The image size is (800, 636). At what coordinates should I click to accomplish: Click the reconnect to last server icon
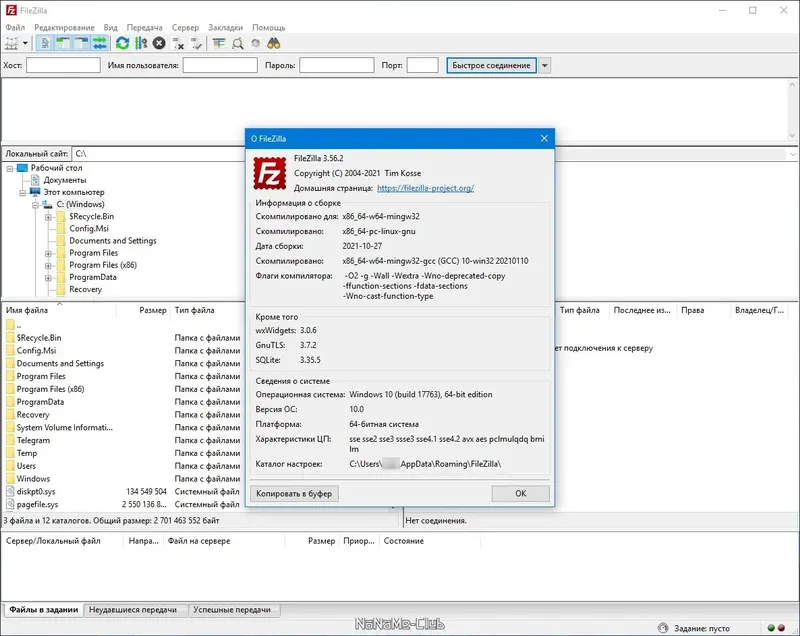196,44
